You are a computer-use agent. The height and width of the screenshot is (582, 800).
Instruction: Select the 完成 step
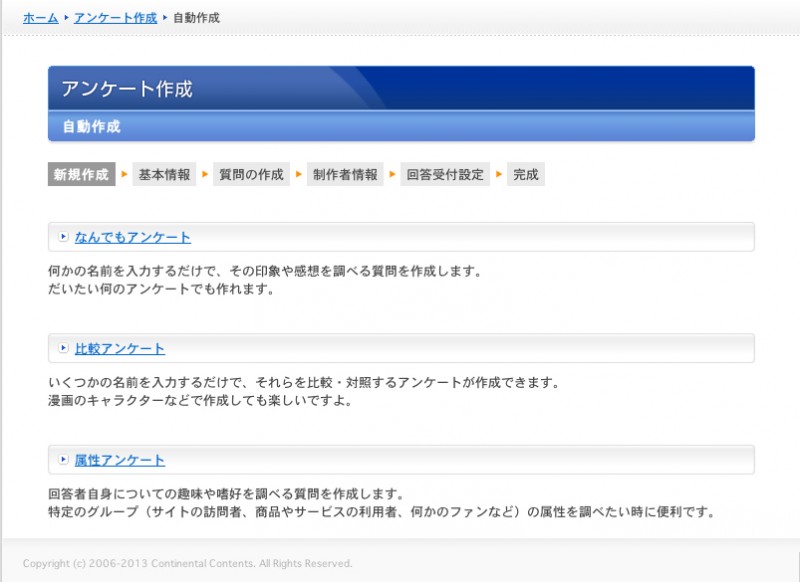526,174
